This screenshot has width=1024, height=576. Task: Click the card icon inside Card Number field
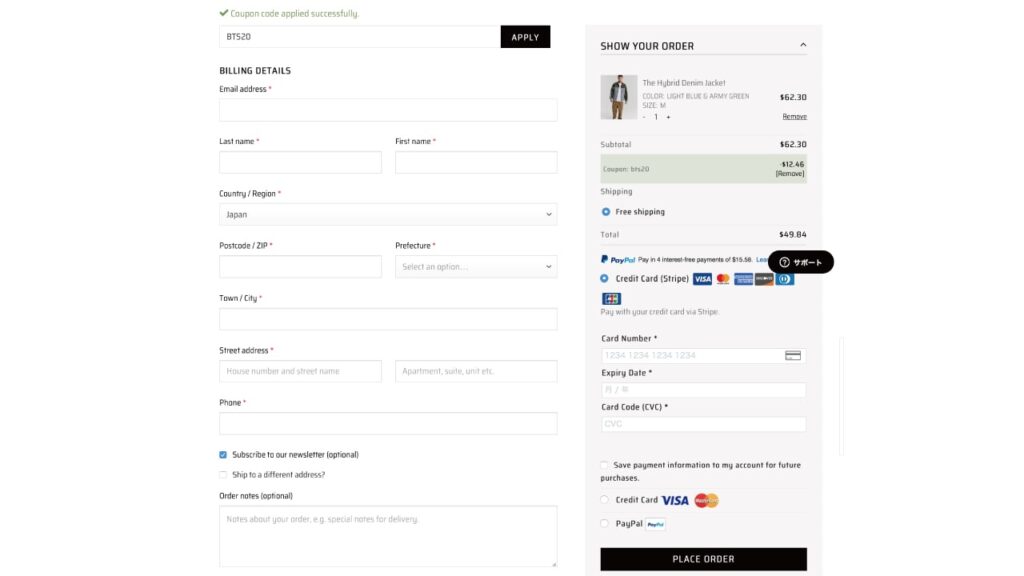[x=793, y=355]
